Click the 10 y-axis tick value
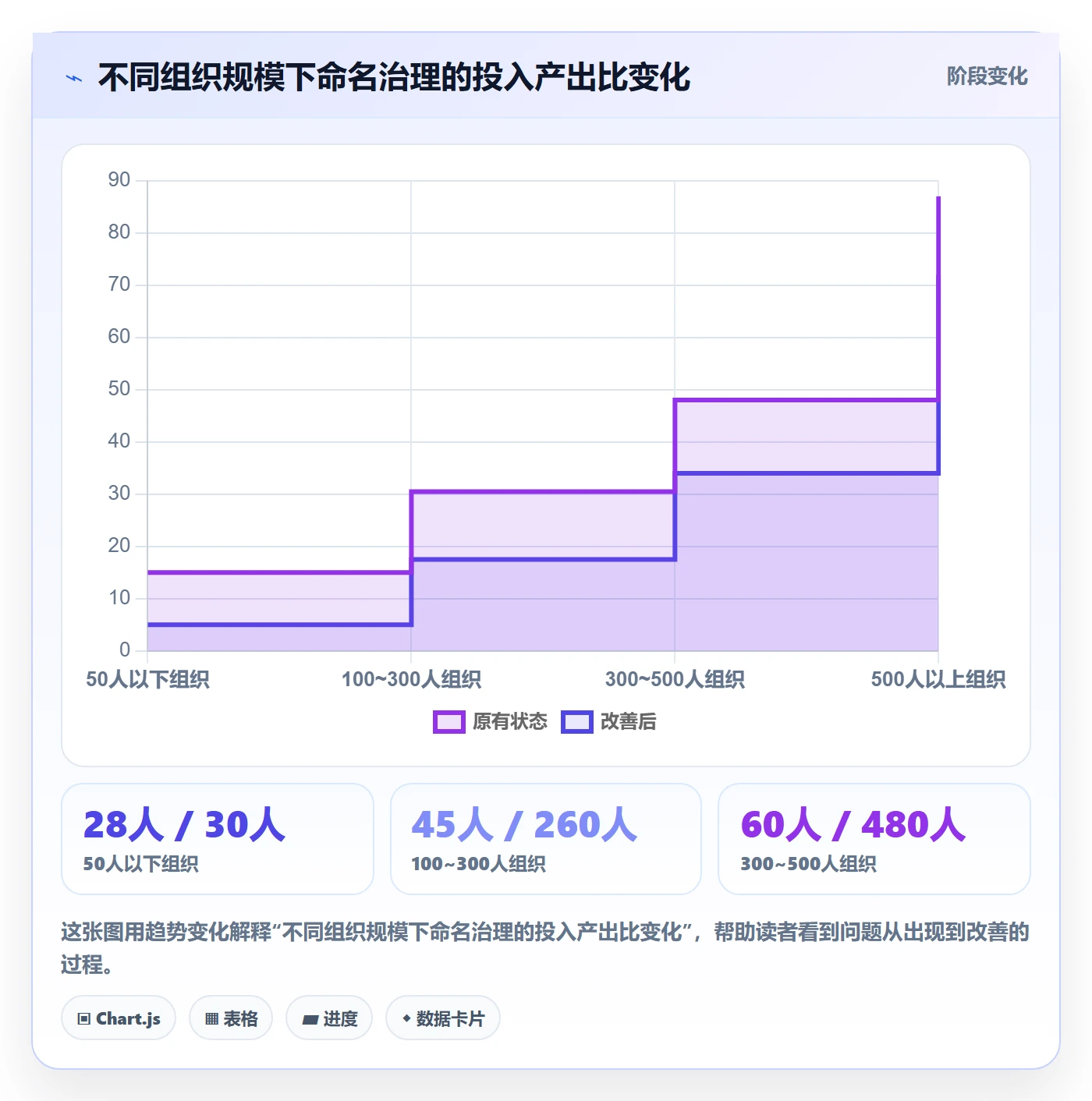Image resolution: width=1092 pixels, height=1101 pixels. tap(119, 598)
